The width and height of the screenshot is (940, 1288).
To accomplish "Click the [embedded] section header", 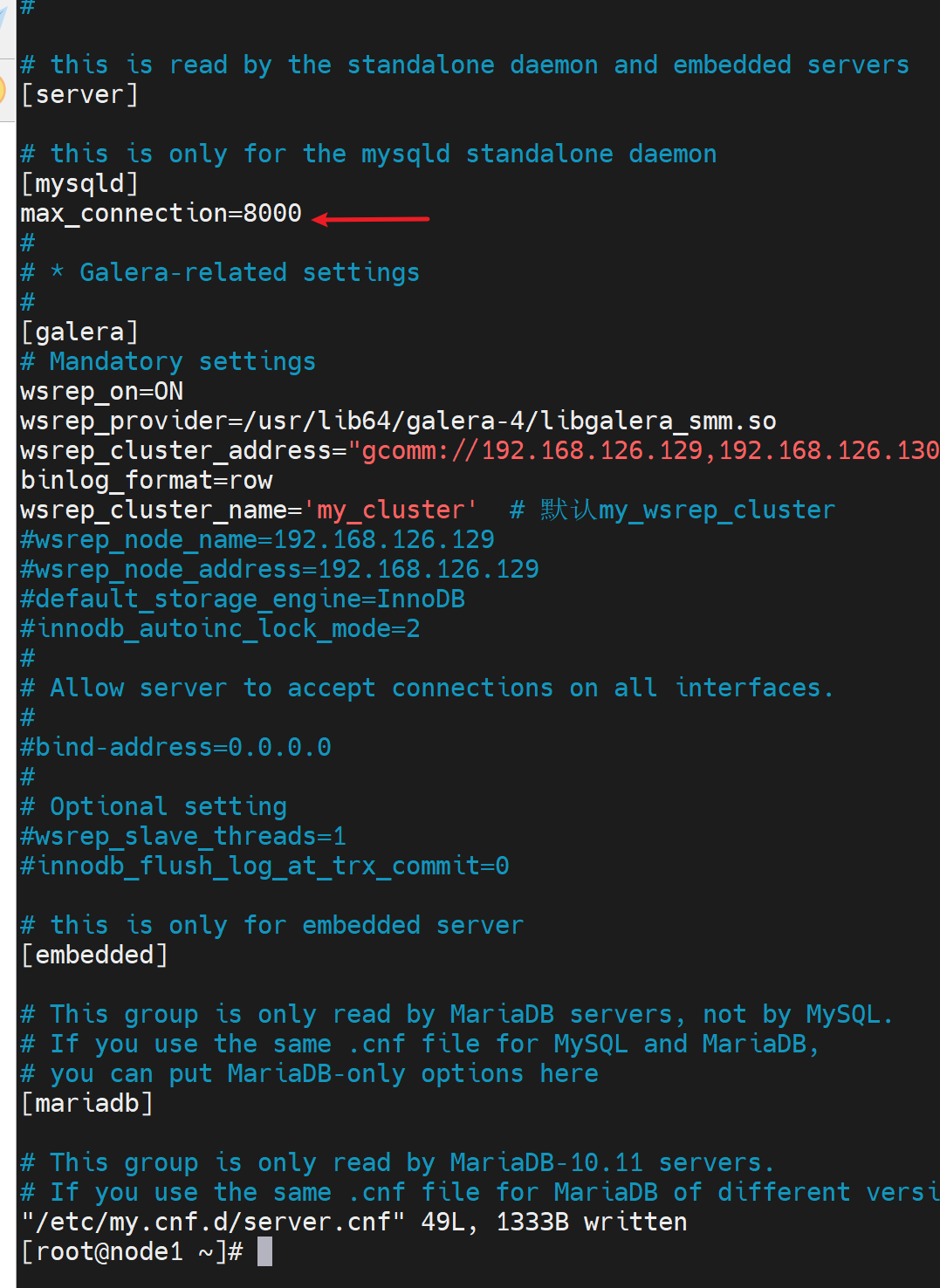I will (x=94, y=955).
